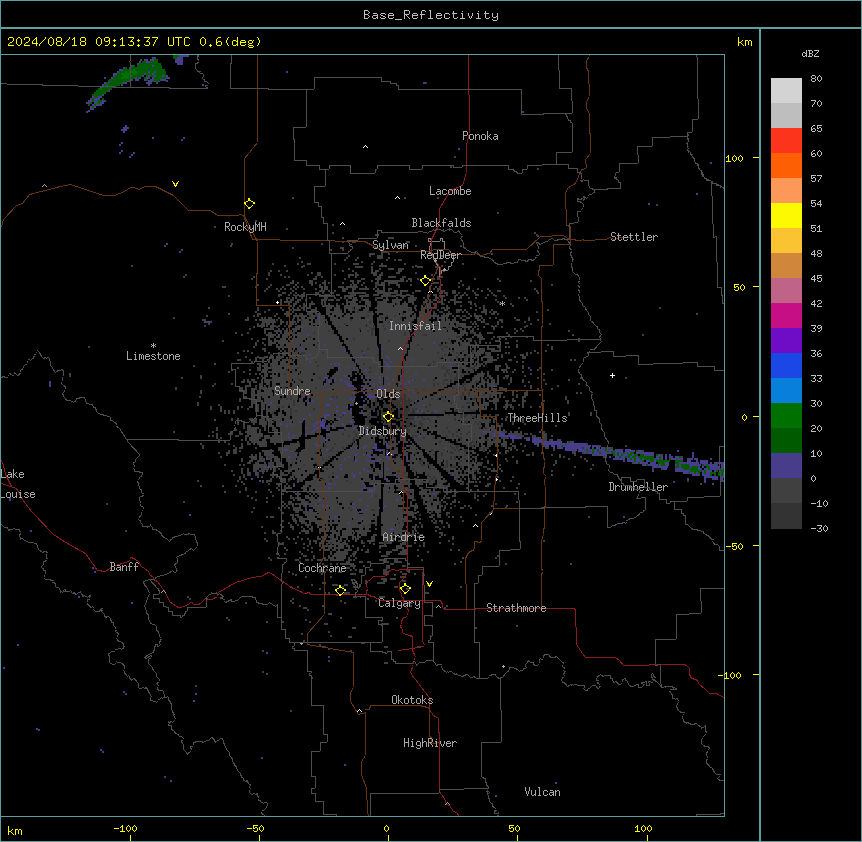862x842 pixels.
Task: Click the yellow diamond marker near RockyMH
Action: coord(250,204)
